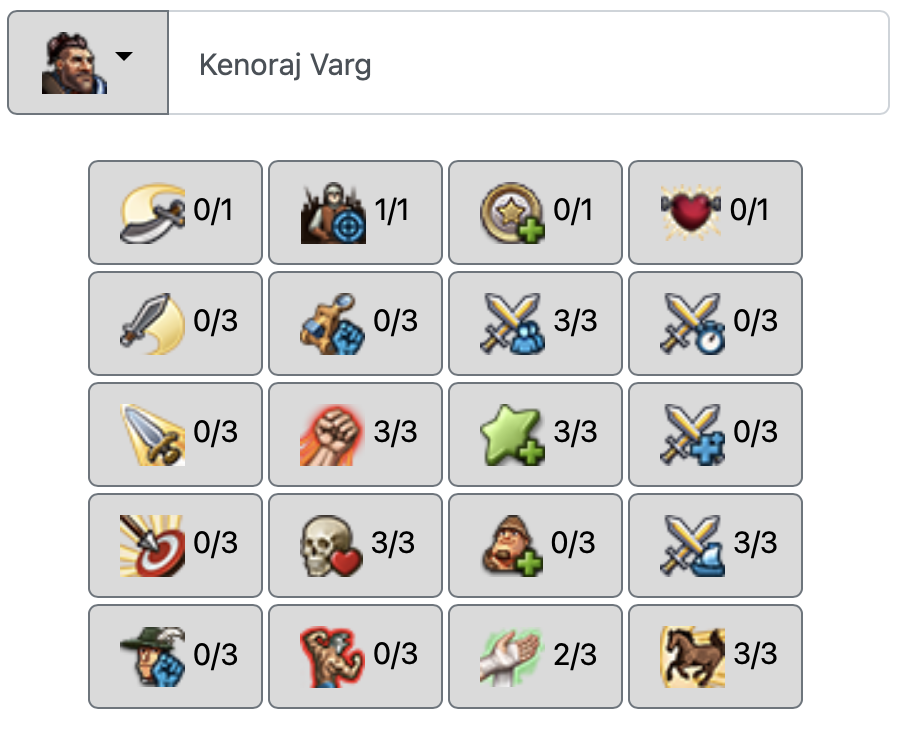Select the bandaged hand skill 2/3
The image size is (910, 746).
click(535, 655)
